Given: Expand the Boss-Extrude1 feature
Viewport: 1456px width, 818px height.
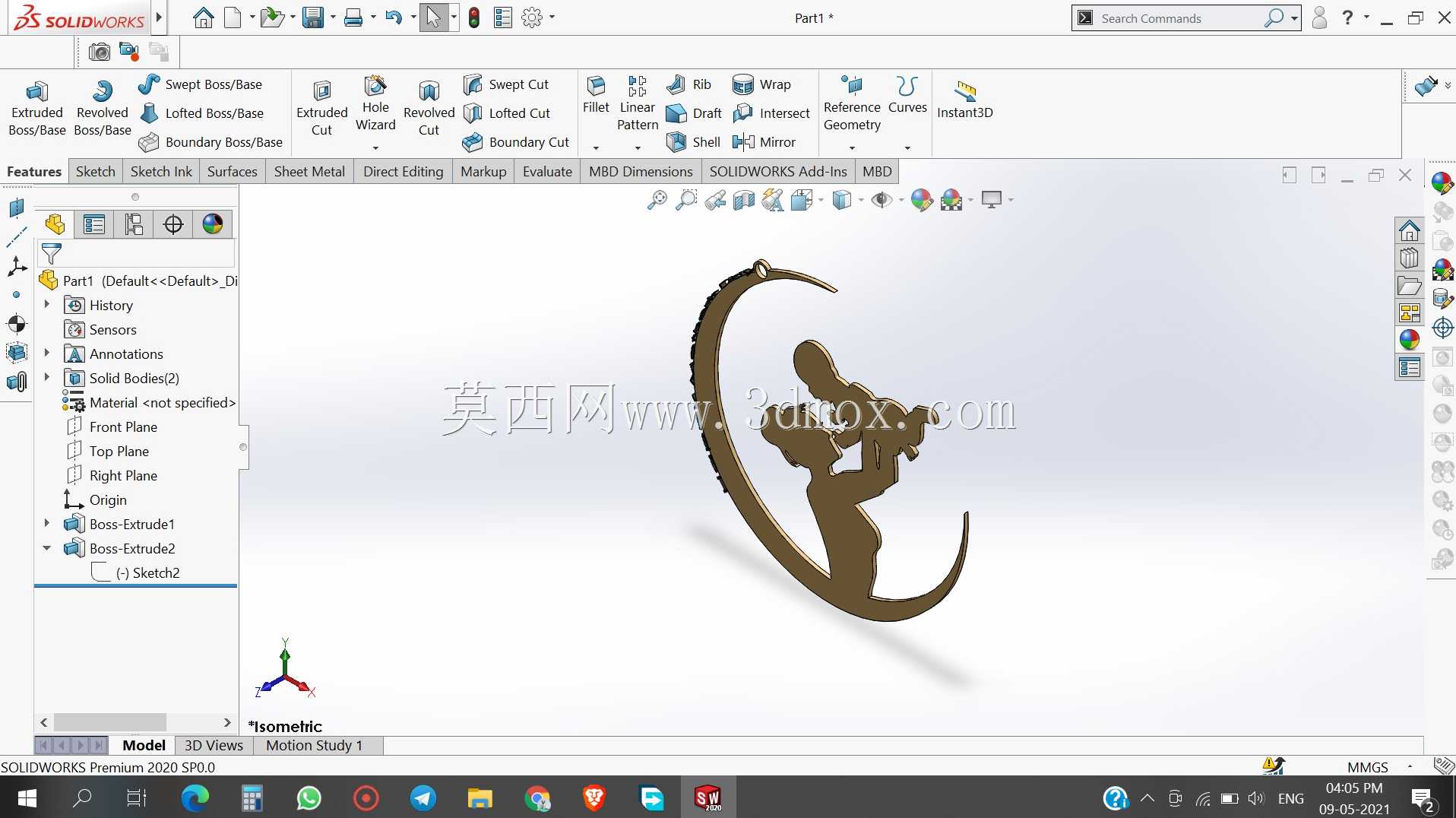Looking at the screenshot, I should point(46,524).
